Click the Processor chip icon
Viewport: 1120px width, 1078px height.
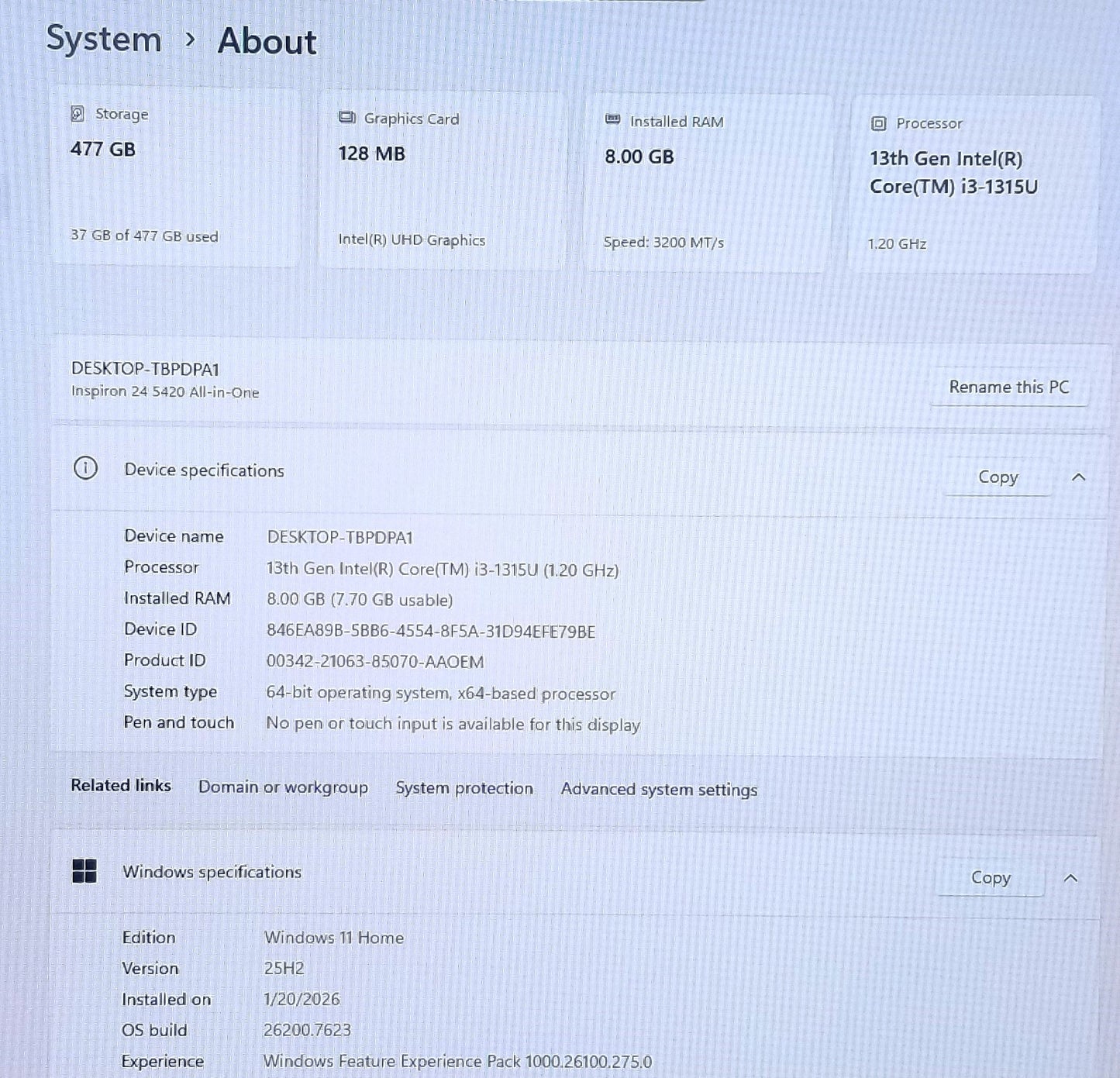(878, 123)
